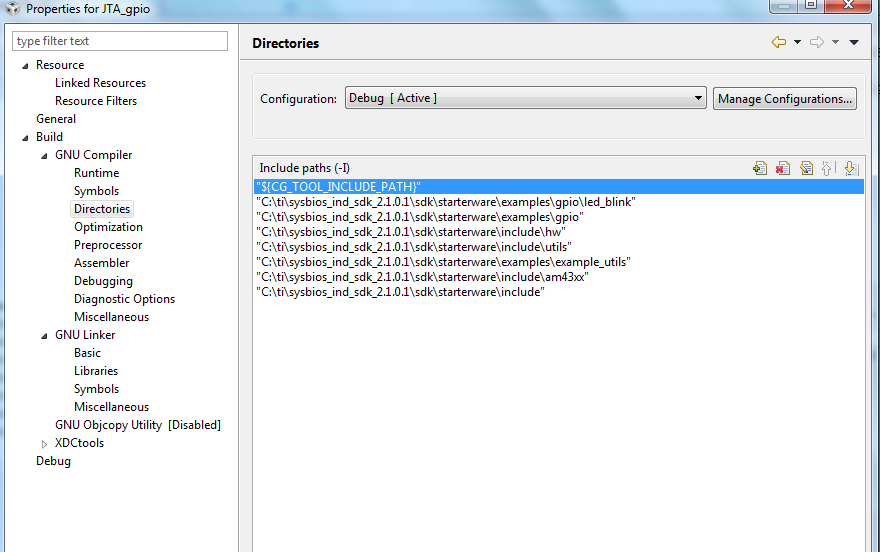Select the ${CG_TOOL_INCLUDE_PATH} entry
The height and width of the screenshot is (552, 880).
pyautogui.click(x=558, y=186)
